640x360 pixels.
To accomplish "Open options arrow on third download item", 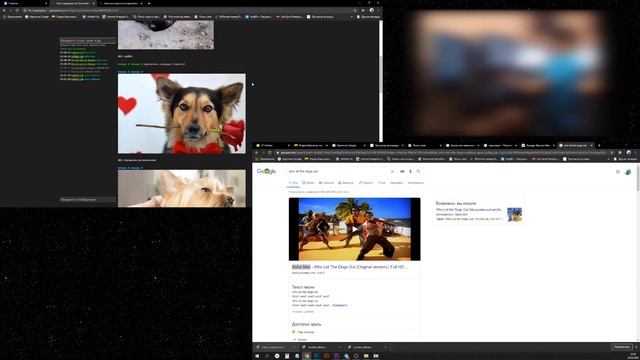I will click(x=386, y=347).
